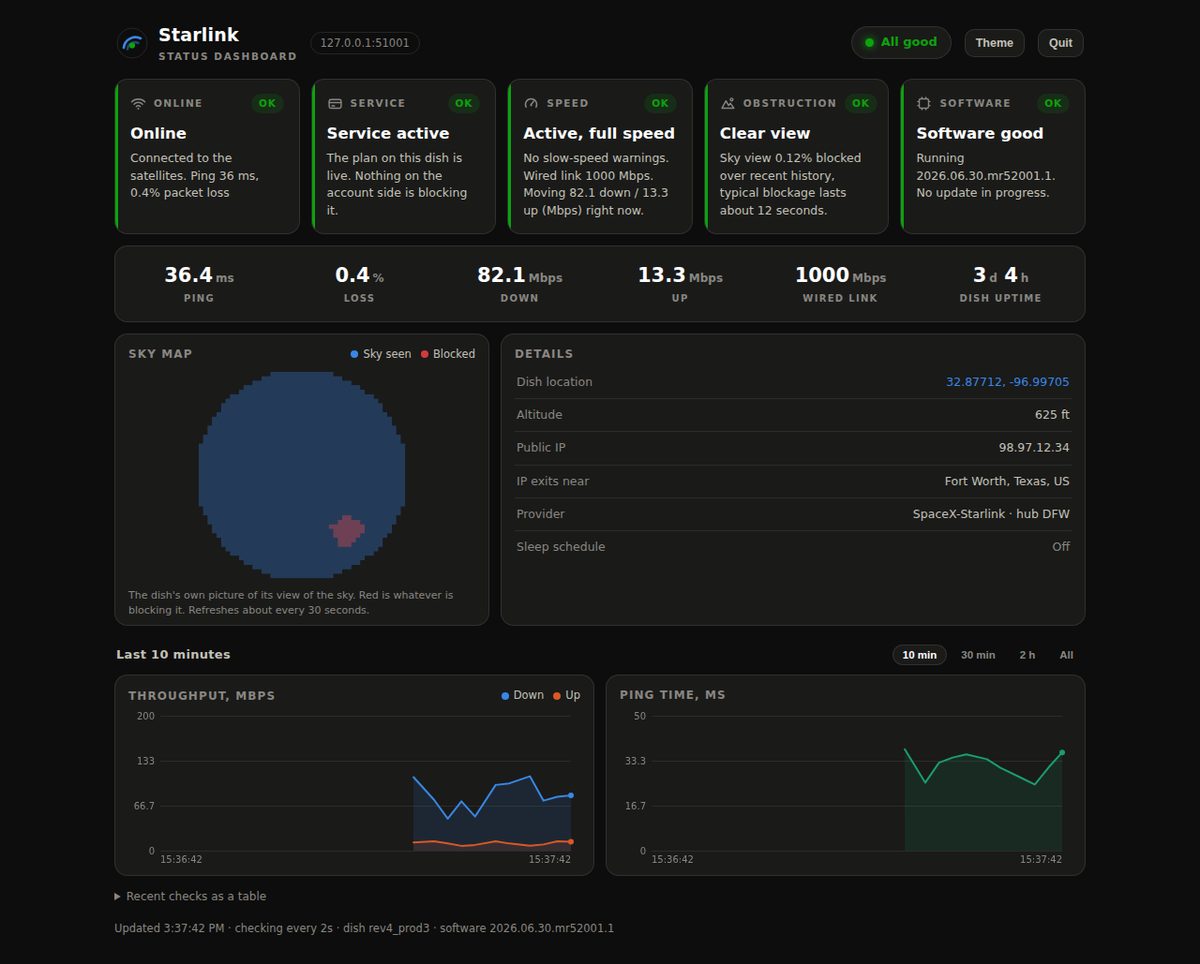The width and height of the screenshot is (1200, 964).
Task: Click the Online heading
Action: click(158, 133)
